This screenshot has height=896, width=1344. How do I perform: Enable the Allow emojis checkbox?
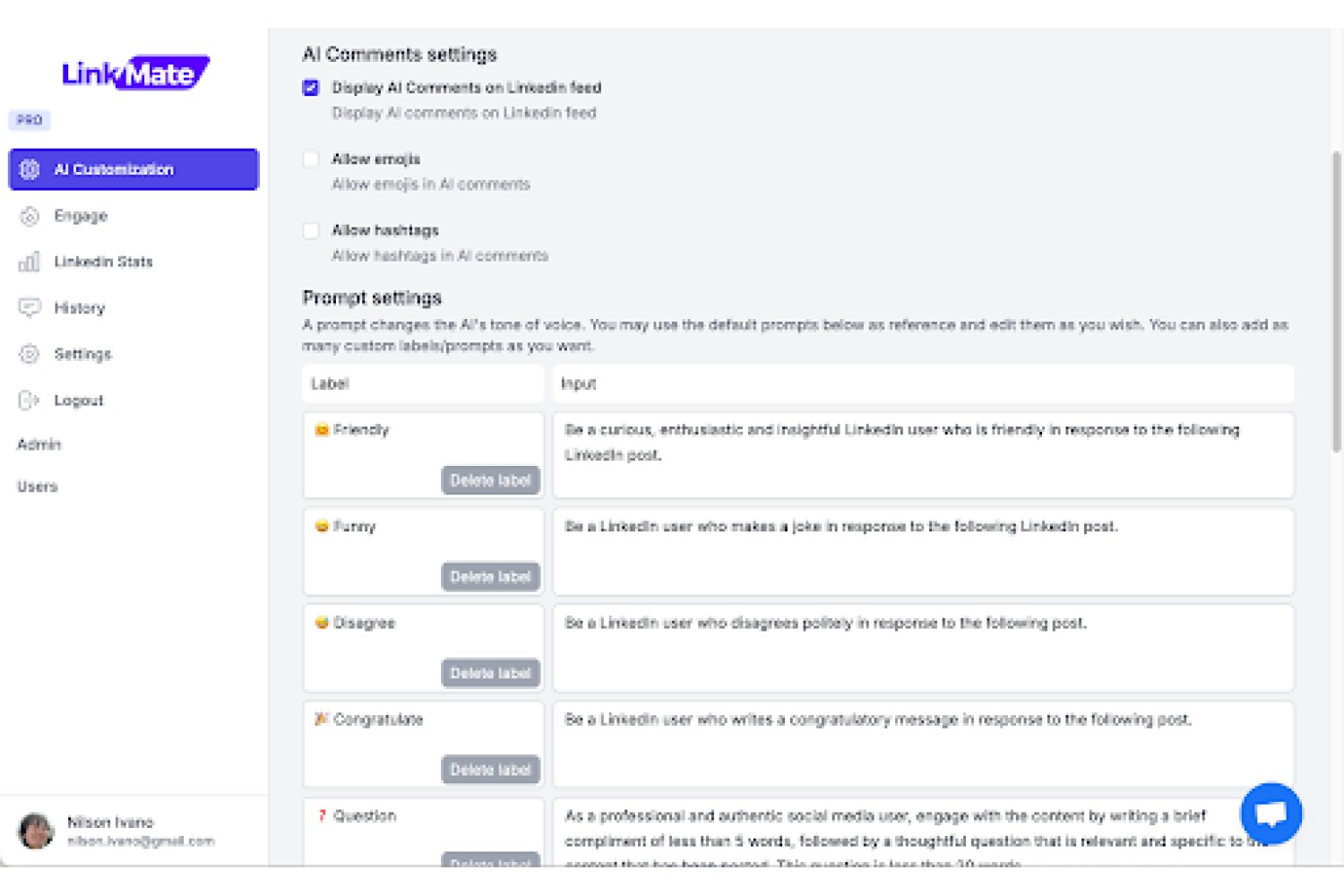[311, 159]
